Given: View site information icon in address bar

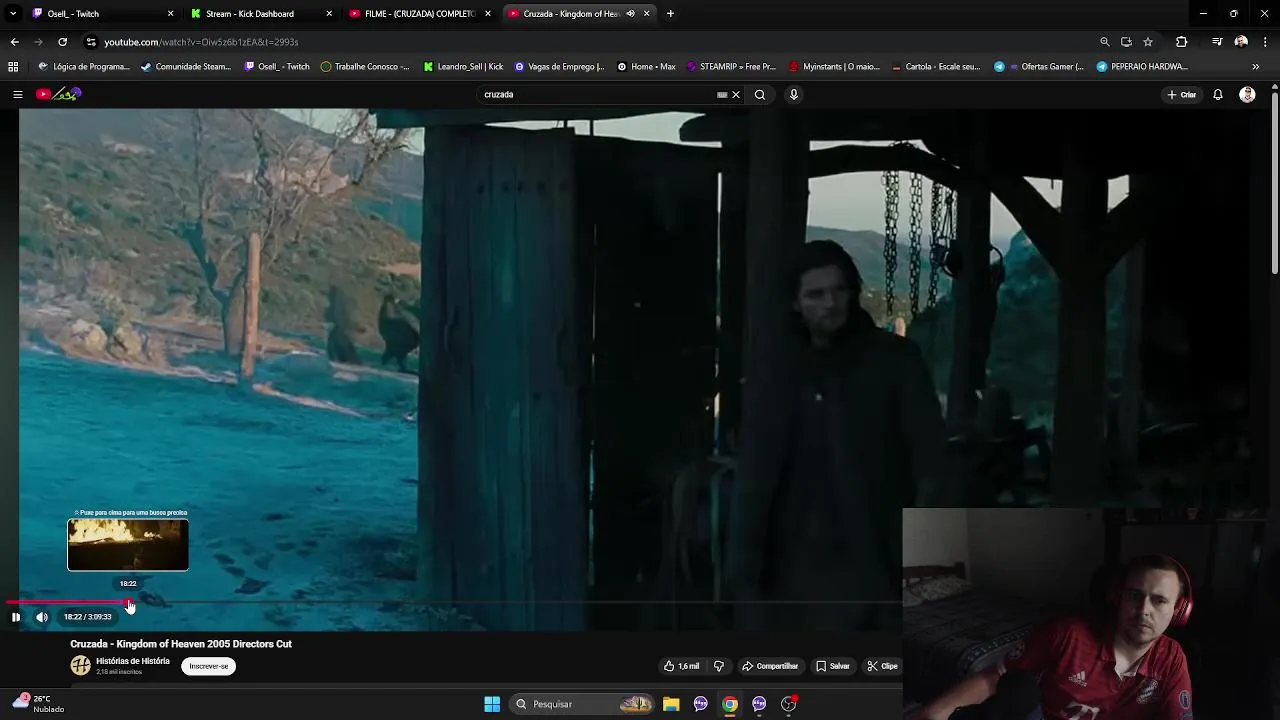Looking at the screenshot, I should (x=91, y=42).
